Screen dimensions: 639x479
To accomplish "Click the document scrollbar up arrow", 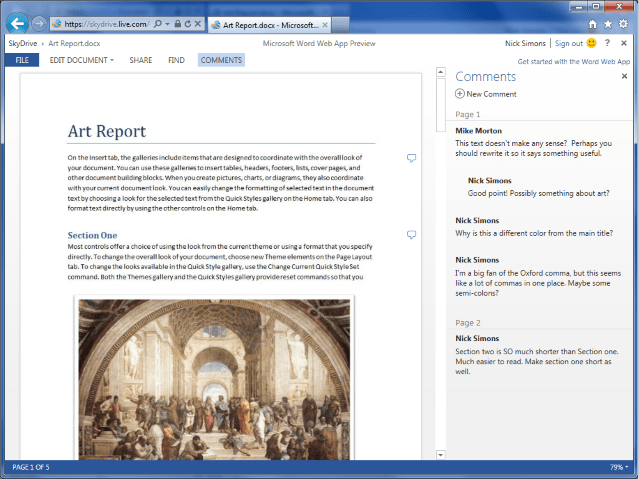I will click(441, 72).
